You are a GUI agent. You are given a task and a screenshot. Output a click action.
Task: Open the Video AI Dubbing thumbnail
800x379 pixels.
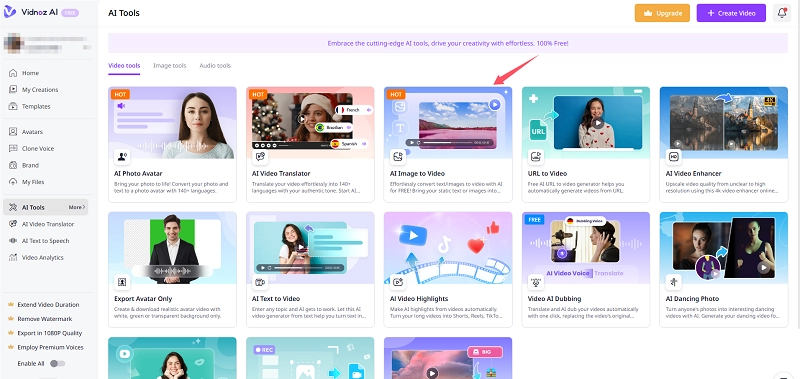(586, 248)
